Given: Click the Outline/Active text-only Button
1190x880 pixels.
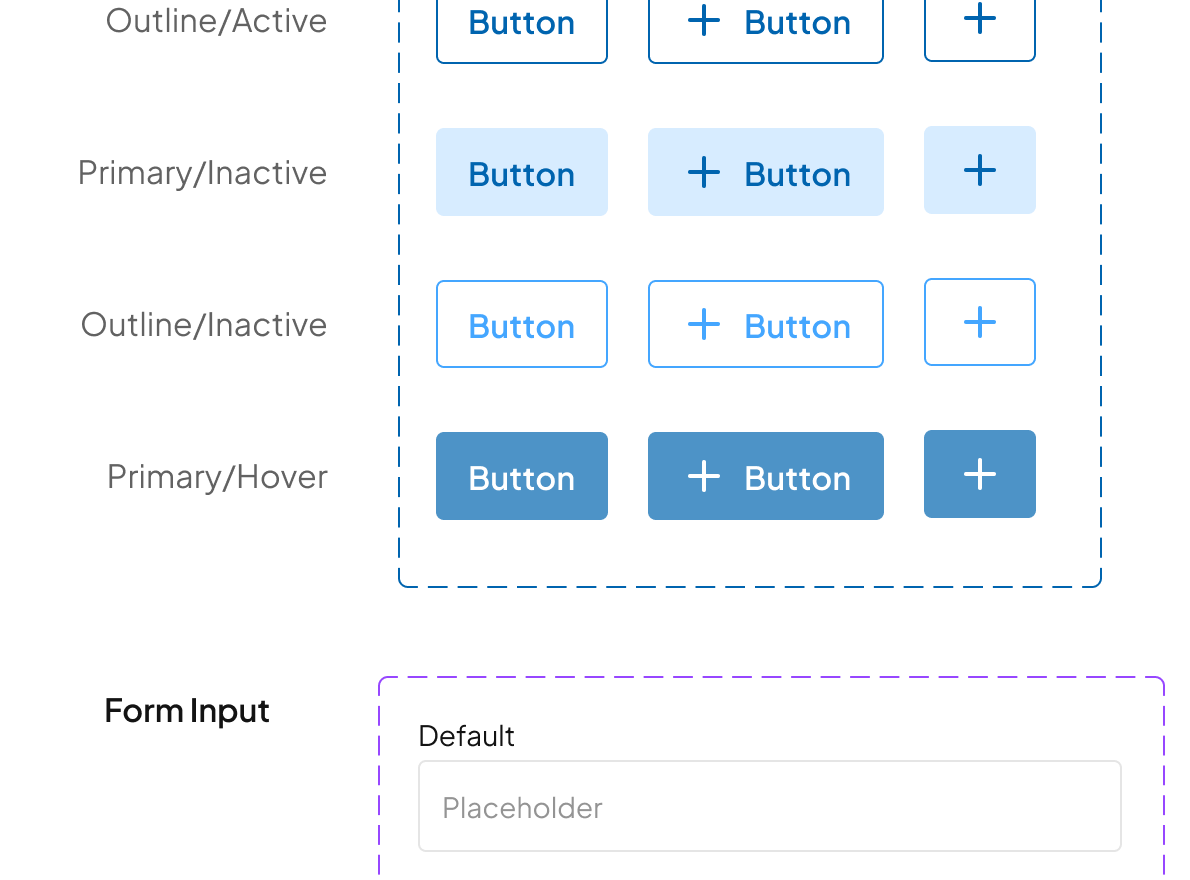Looking at the screenshot, I should pyautogui.click(x=521, y=28).
